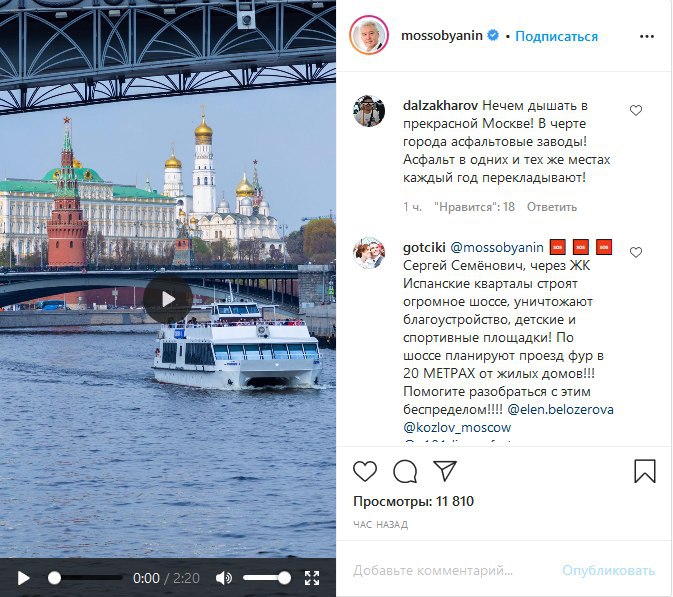Viewport: 673px width, 597px height.
Task: Play video using center play button
Action: click(x=167, y=299)
